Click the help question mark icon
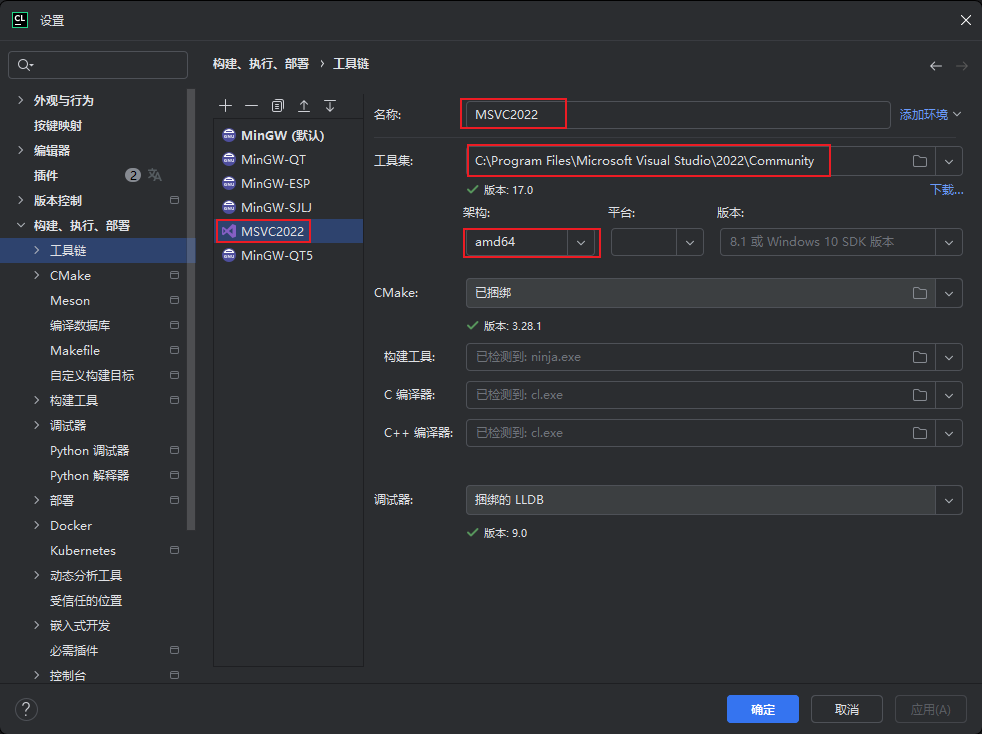Screen dimensions: 982x734 pyautogui.click(x=26, y=709)
